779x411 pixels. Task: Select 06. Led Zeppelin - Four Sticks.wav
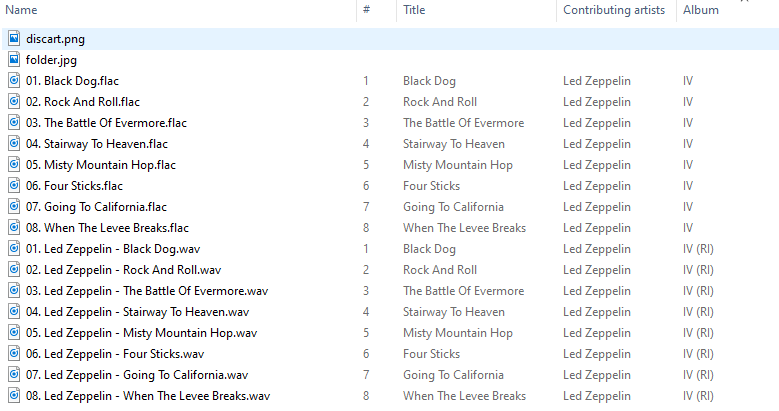click(x=124, y=354)
